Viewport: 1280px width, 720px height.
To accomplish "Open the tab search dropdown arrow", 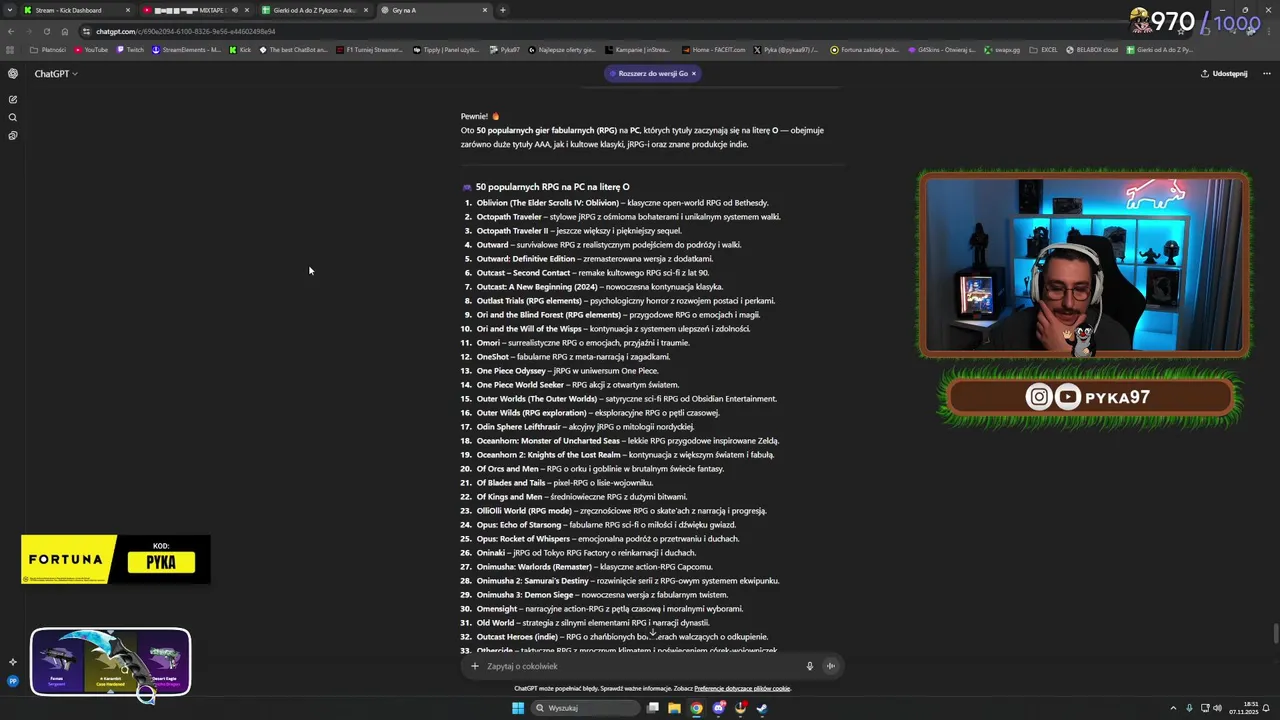I will pyautogui.click(x=10, y=10).
